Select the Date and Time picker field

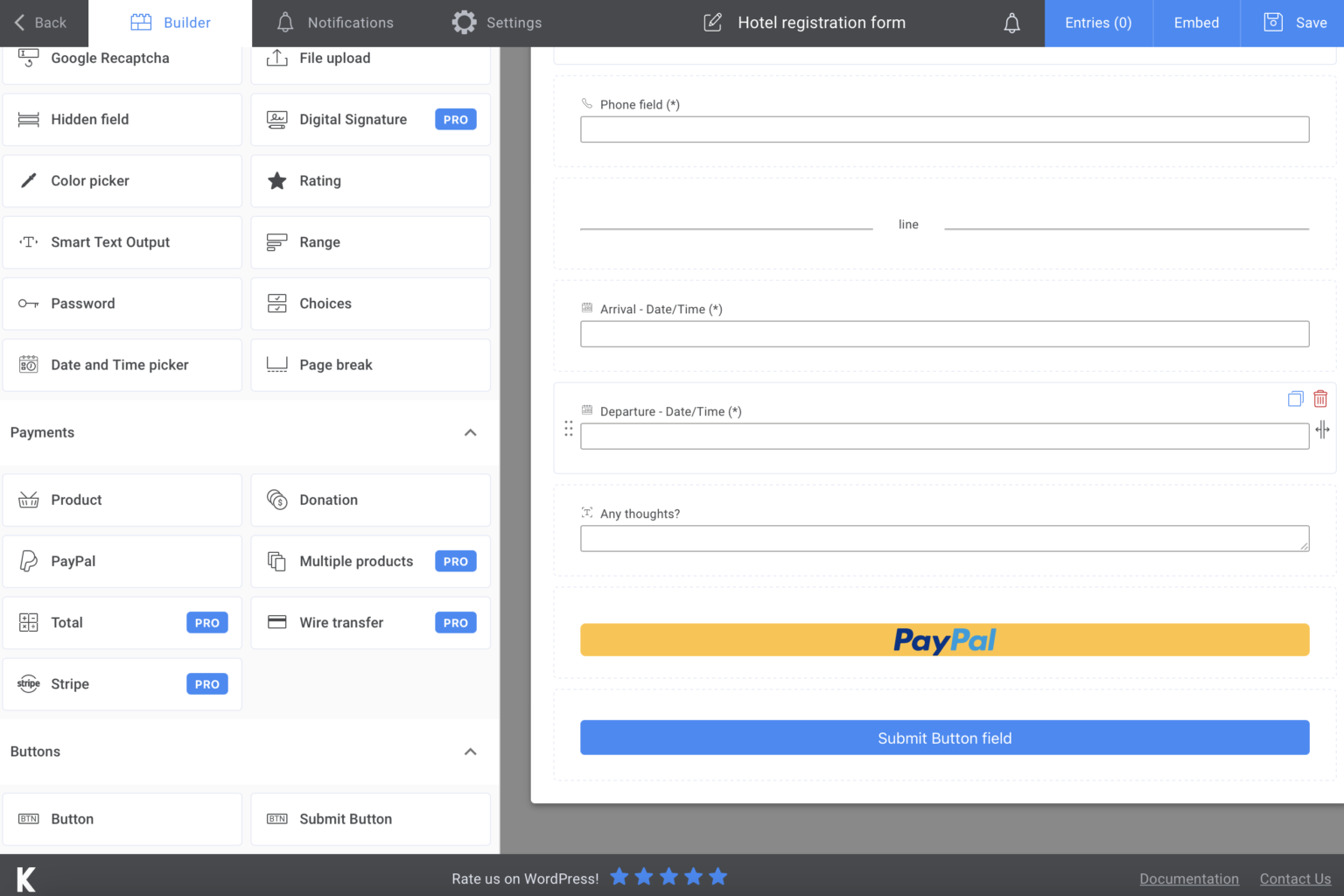click(x=120, y=365)
